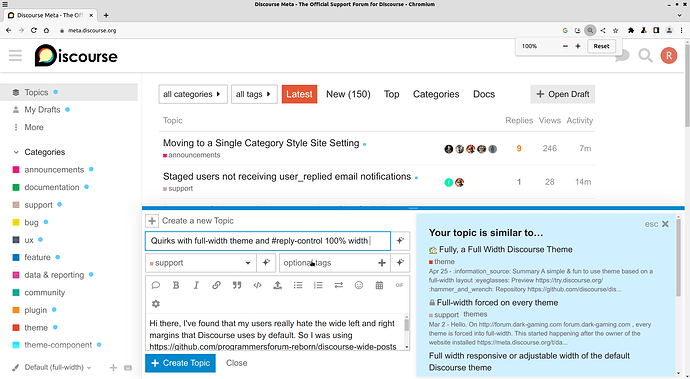Increase browser zoom with plus

pos(578,46)
